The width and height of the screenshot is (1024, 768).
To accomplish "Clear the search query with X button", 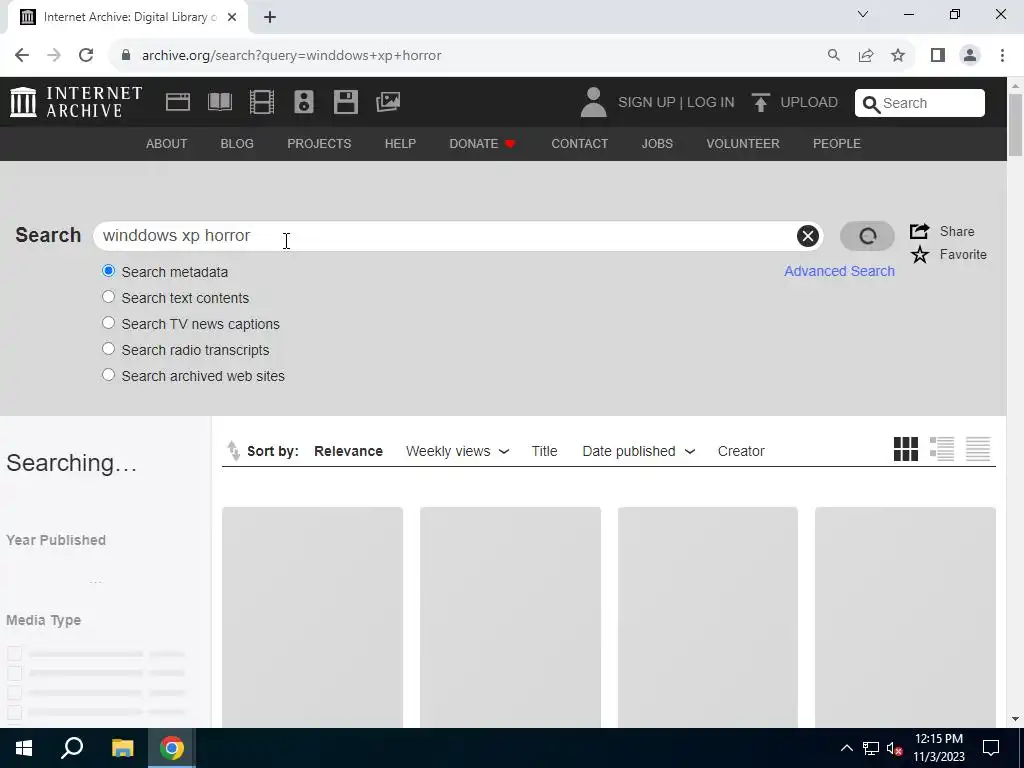I will [x=807, y=236].
